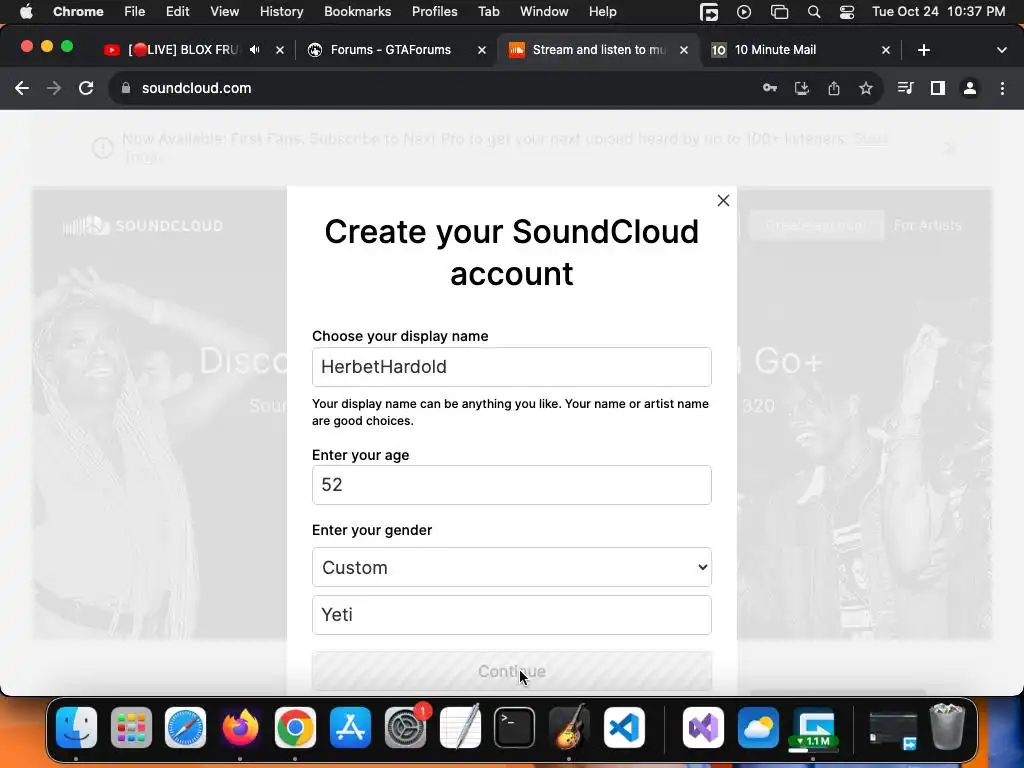Open the saved passwords key icon
This screenshot has width=1024, height=768.
coord(770,88)
